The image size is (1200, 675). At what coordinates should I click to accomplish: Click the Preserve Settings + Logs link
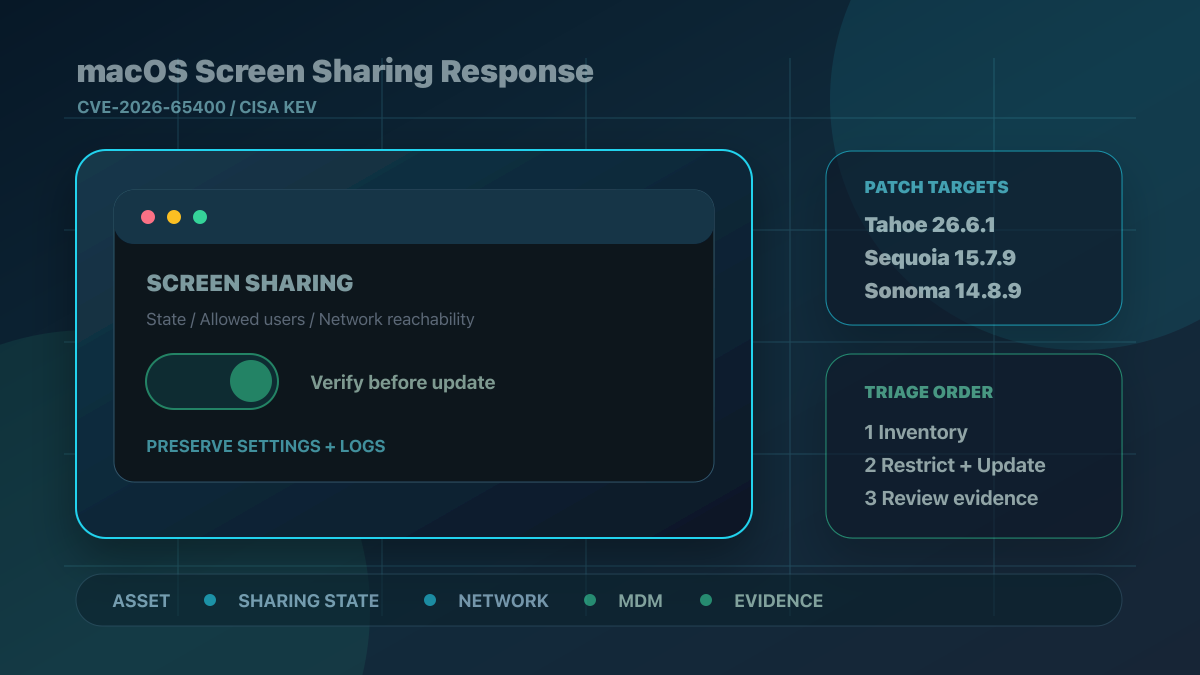click(x=266, y=446)
